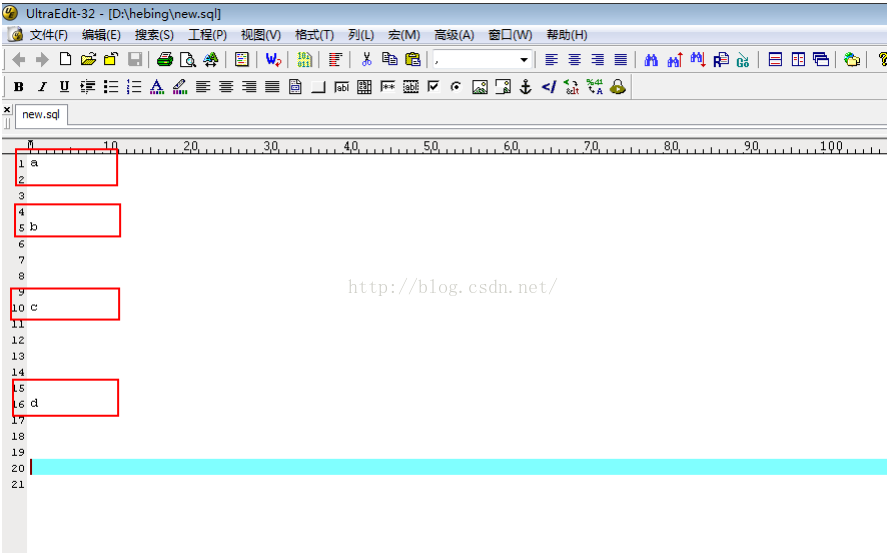Image resolution: width=887 pixels, height=553 pixels.
Task: Open Find with the plain binoculars icon
Action: tap(651, 60)
